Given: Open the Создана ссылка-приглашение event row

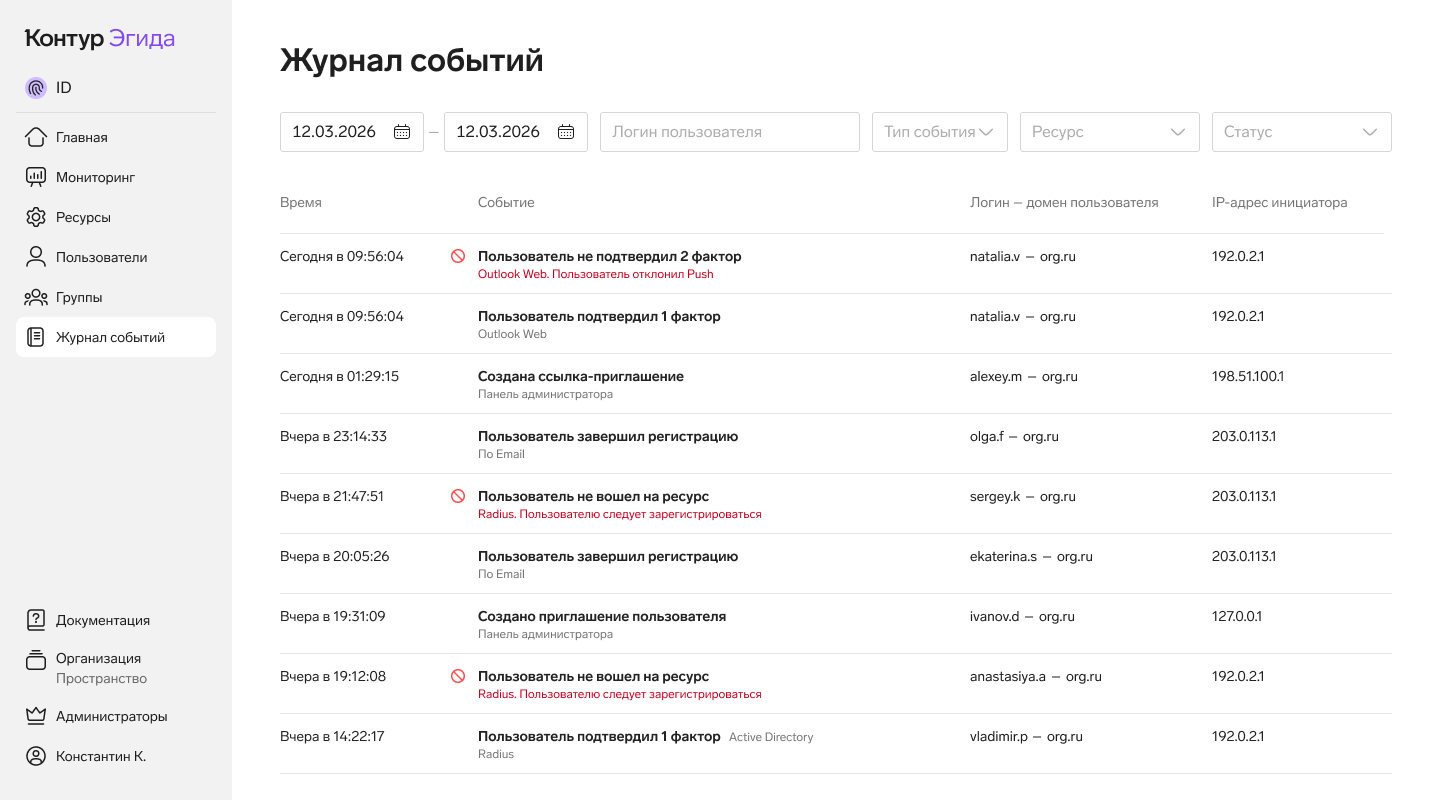Looking at the screenshot, I should [581, 377].
